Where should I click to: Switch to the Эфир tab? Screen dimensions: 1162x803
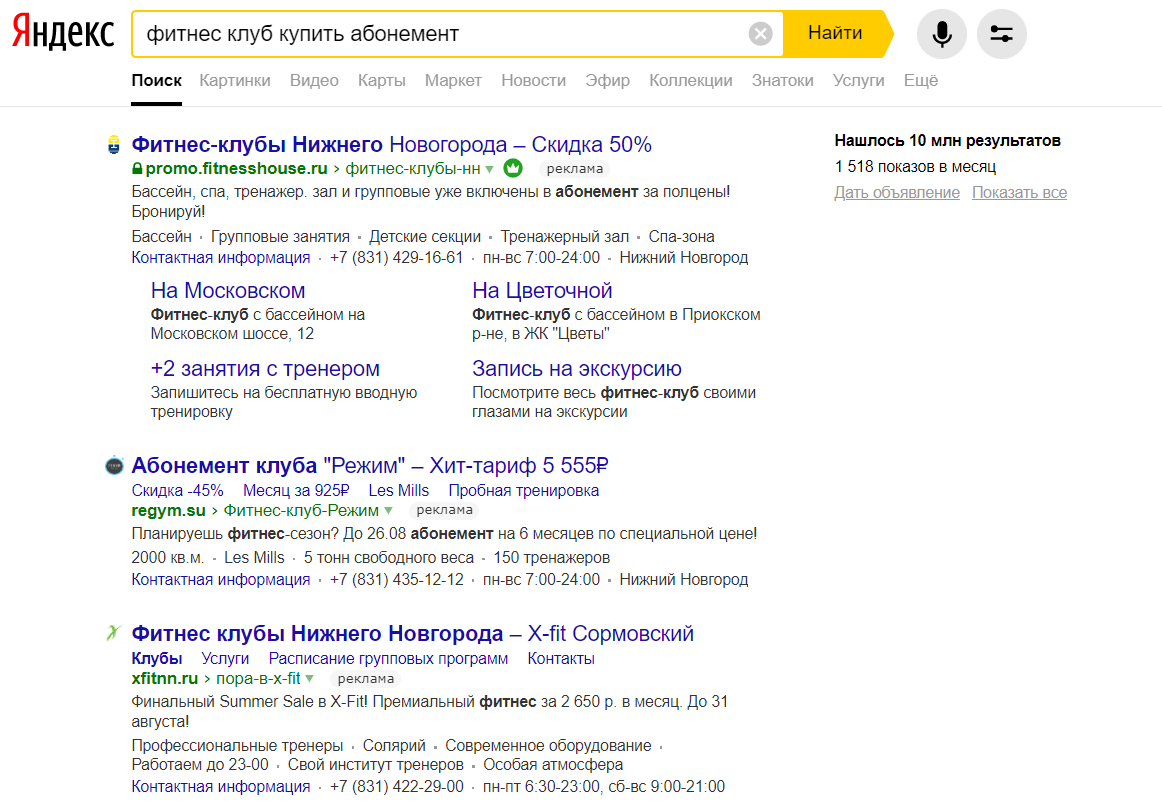coord(608,81)
